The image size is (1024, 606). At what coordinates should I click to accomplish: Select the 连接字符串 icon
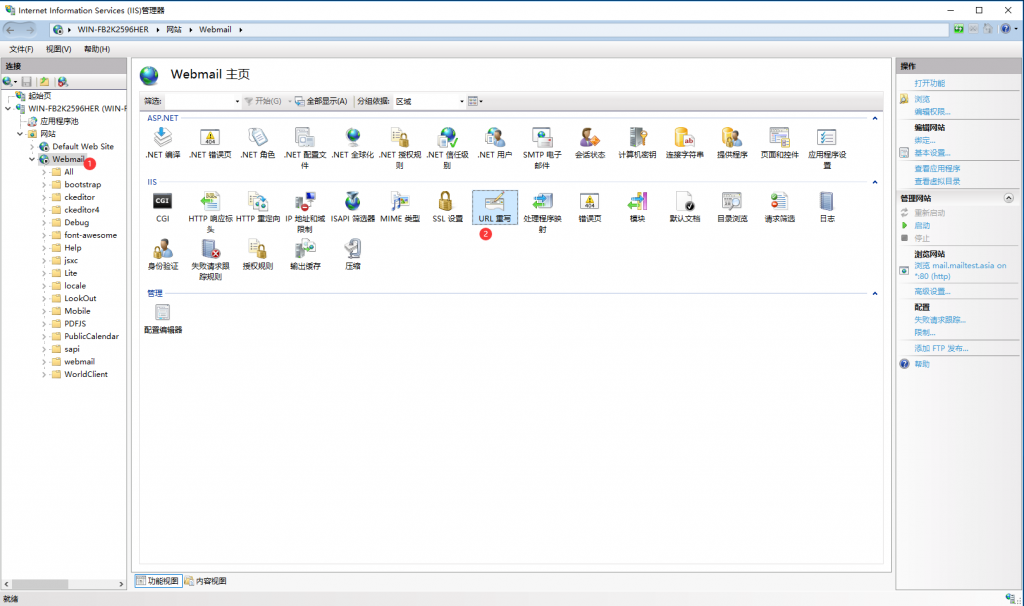tap(684, 143)
